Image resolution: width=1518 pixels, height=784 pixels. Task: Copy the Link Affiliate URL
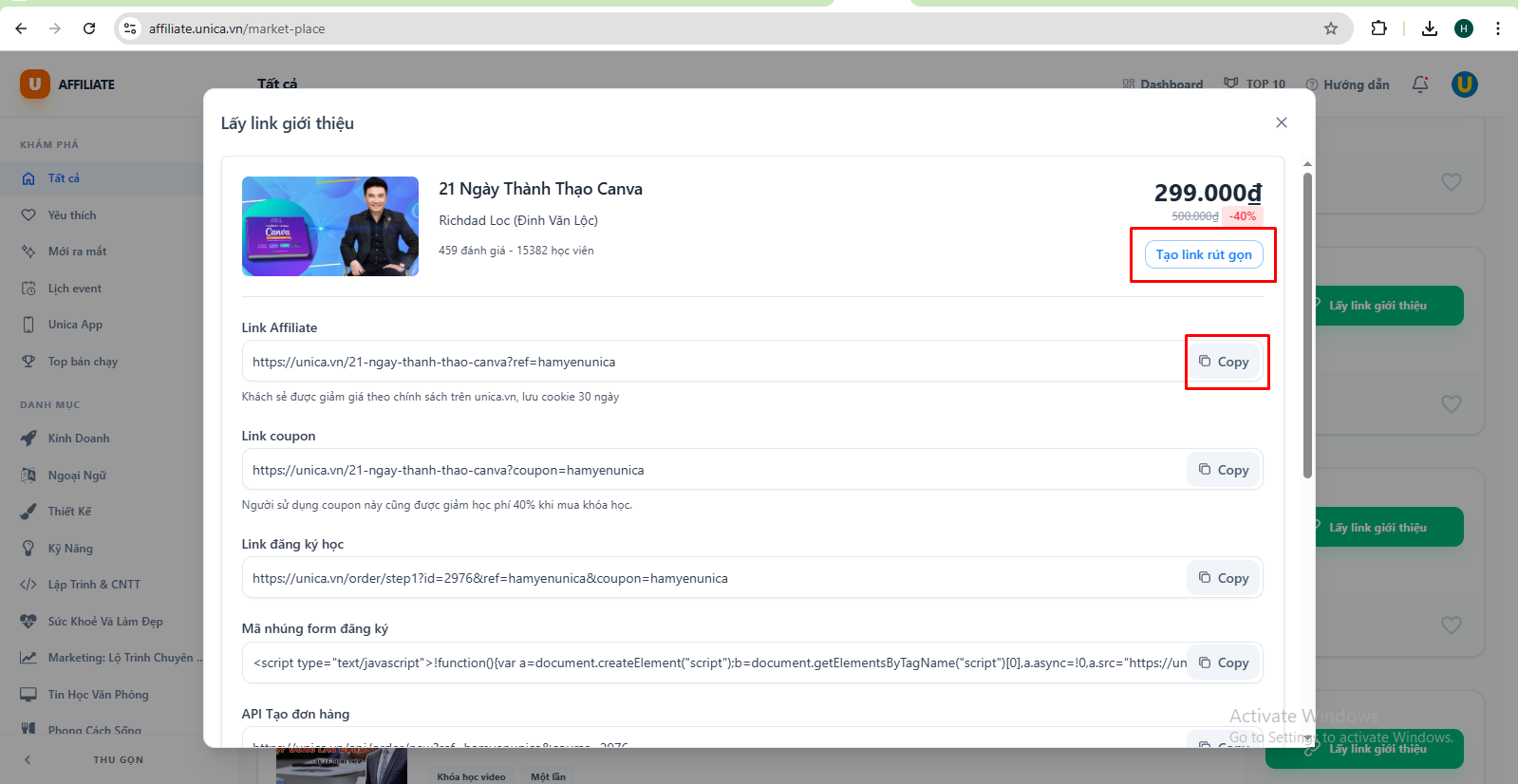pos(1224,362)
